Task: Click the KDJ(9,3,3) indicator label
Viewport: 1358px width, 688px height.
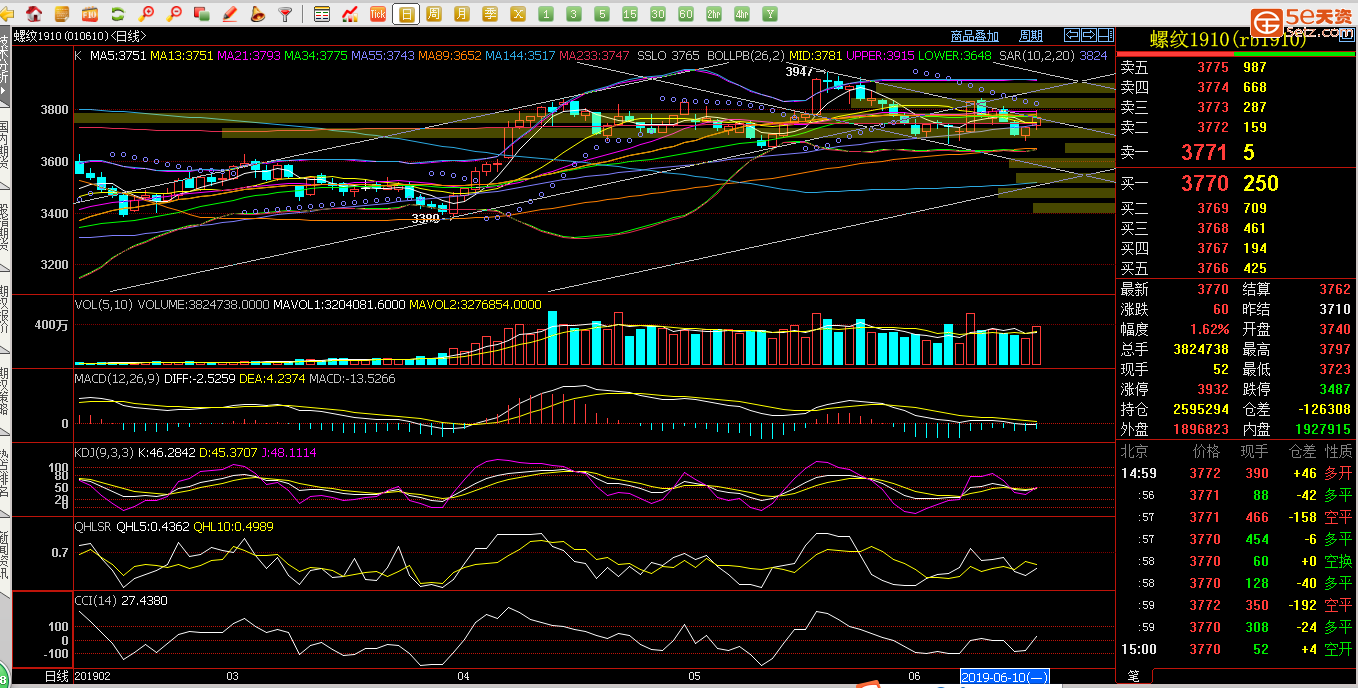Action: (x=104, y=452)
